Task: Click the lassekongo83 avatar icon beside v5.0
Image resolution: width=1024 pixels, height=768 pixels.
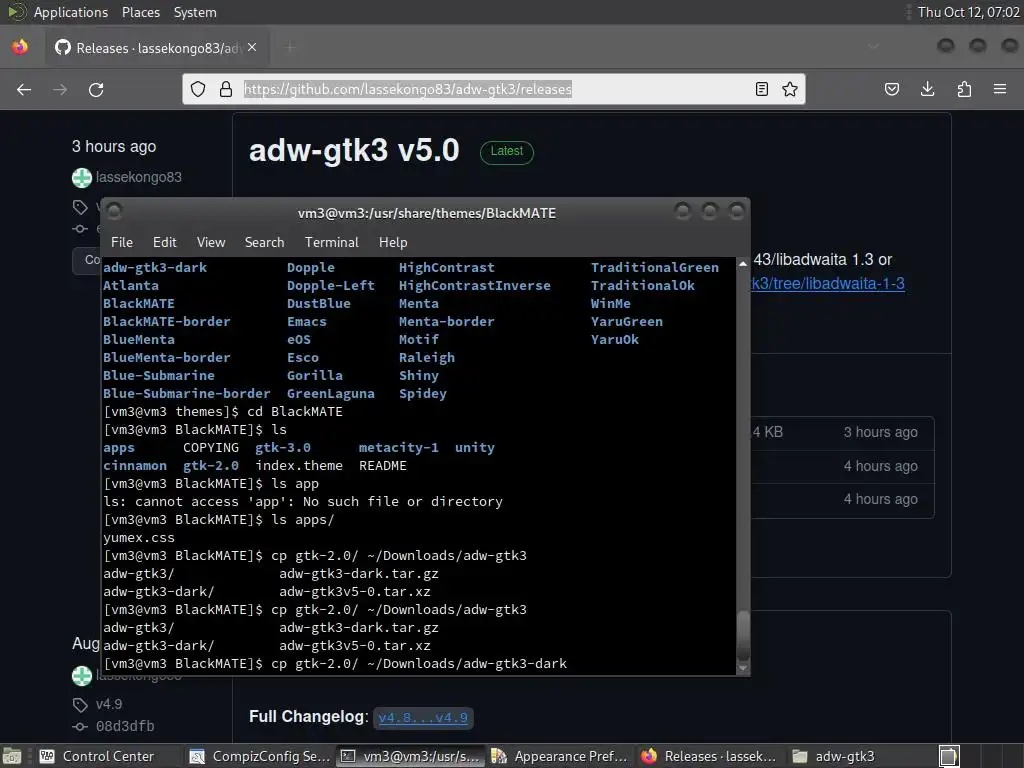Action: pos(82,178)
